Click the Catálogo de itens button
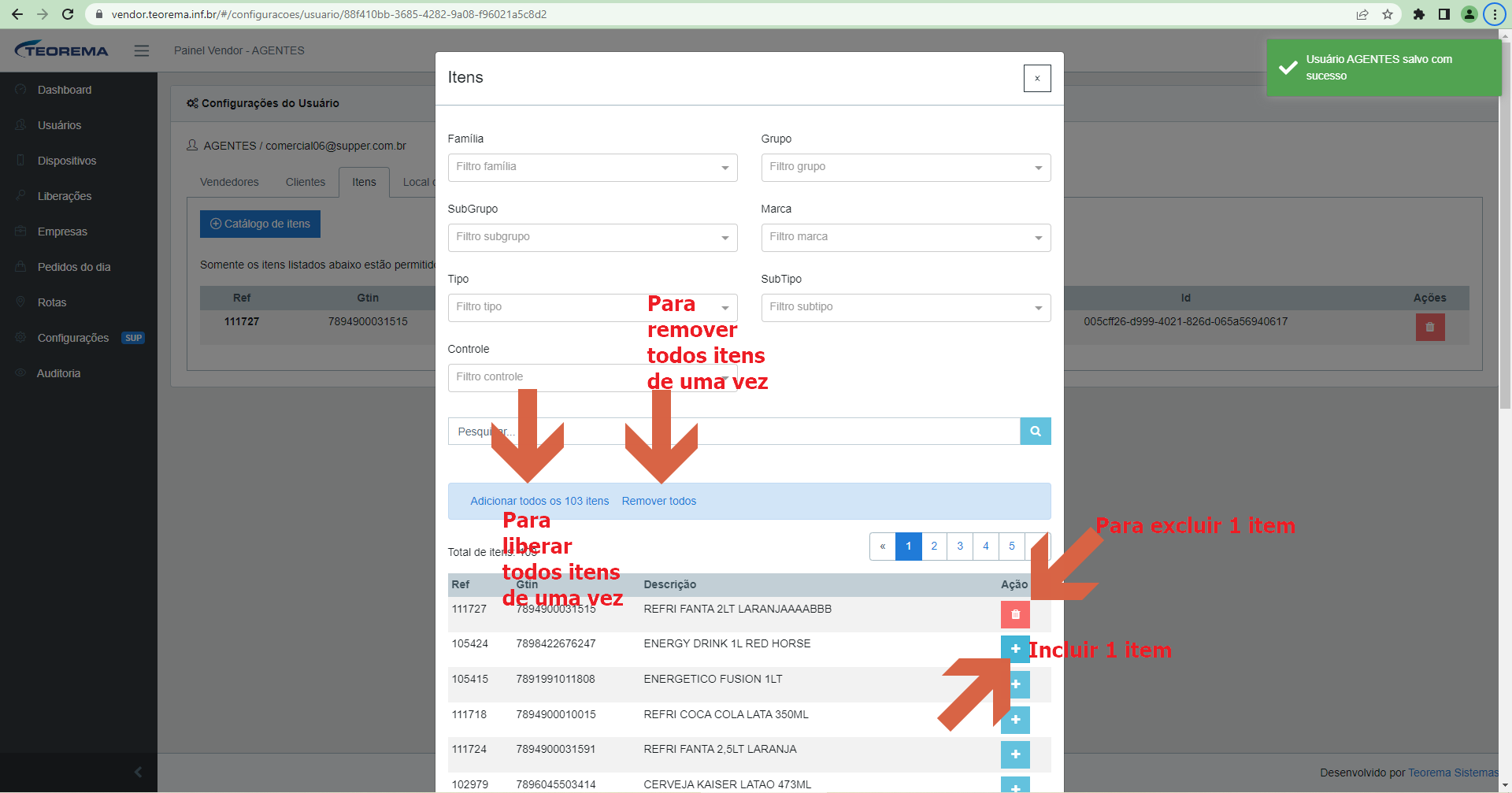This screenshot has width=1512, height=793. (x=260, y=224)
